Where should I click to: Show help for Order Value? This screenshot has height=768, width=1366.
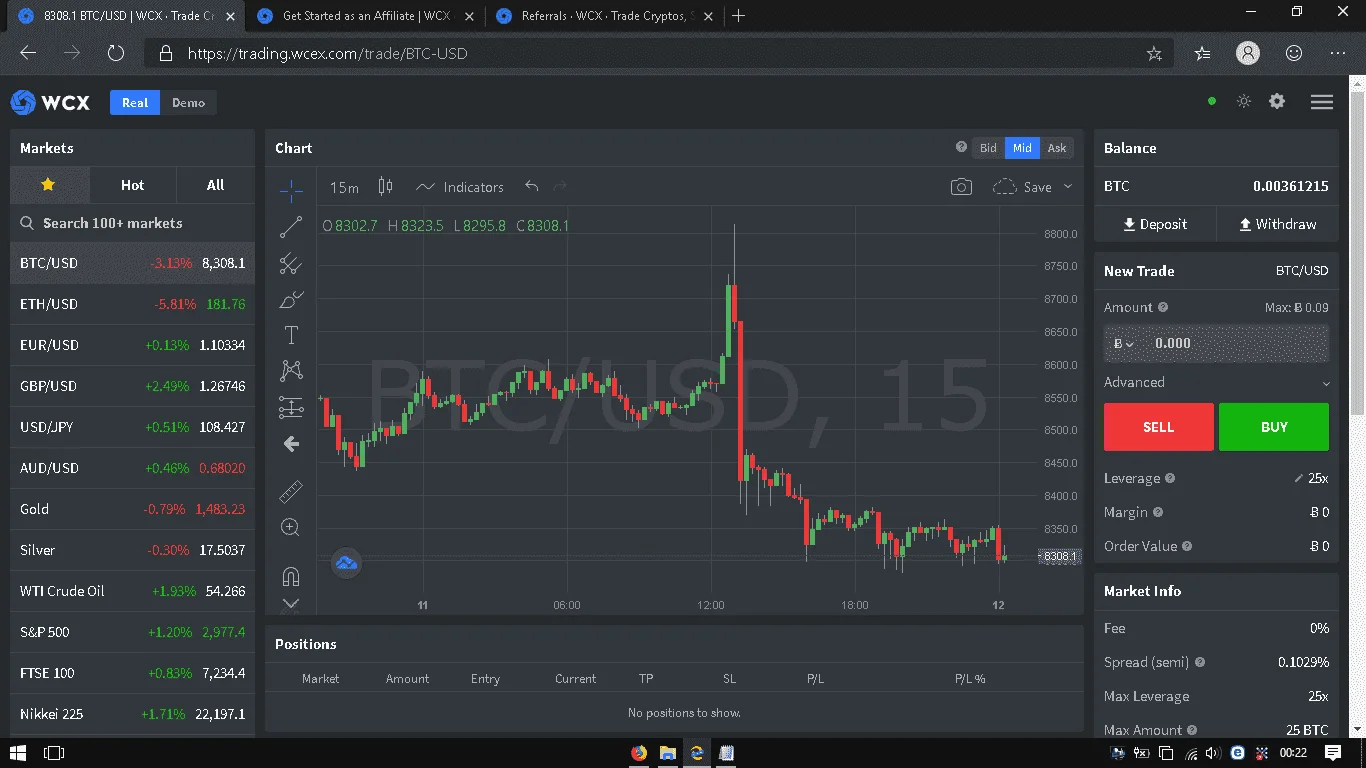[1187, 547]
